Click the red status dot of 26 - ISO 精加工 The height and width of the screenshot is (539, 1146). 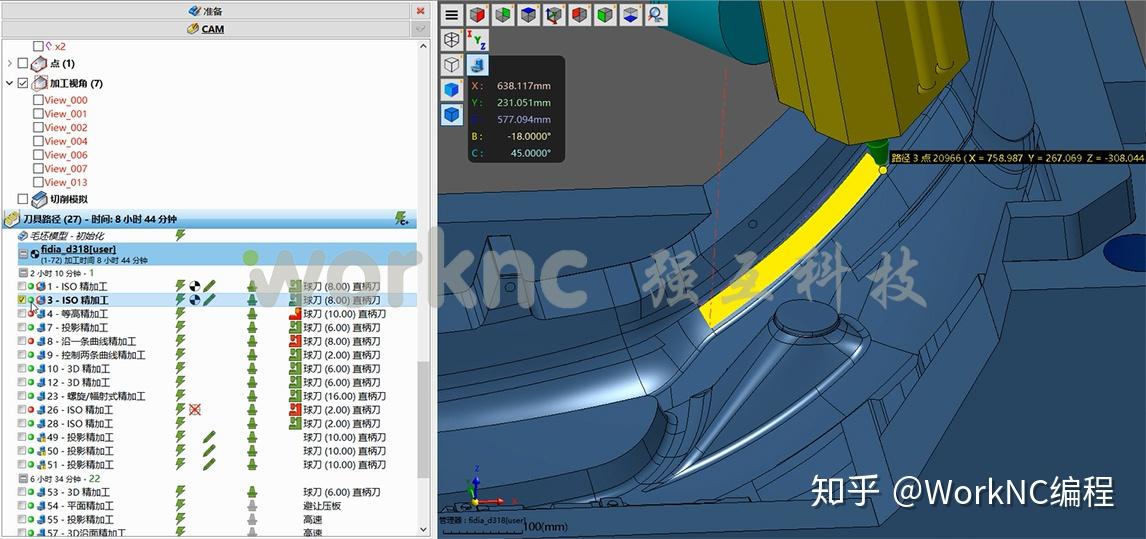tap(31, 410)
